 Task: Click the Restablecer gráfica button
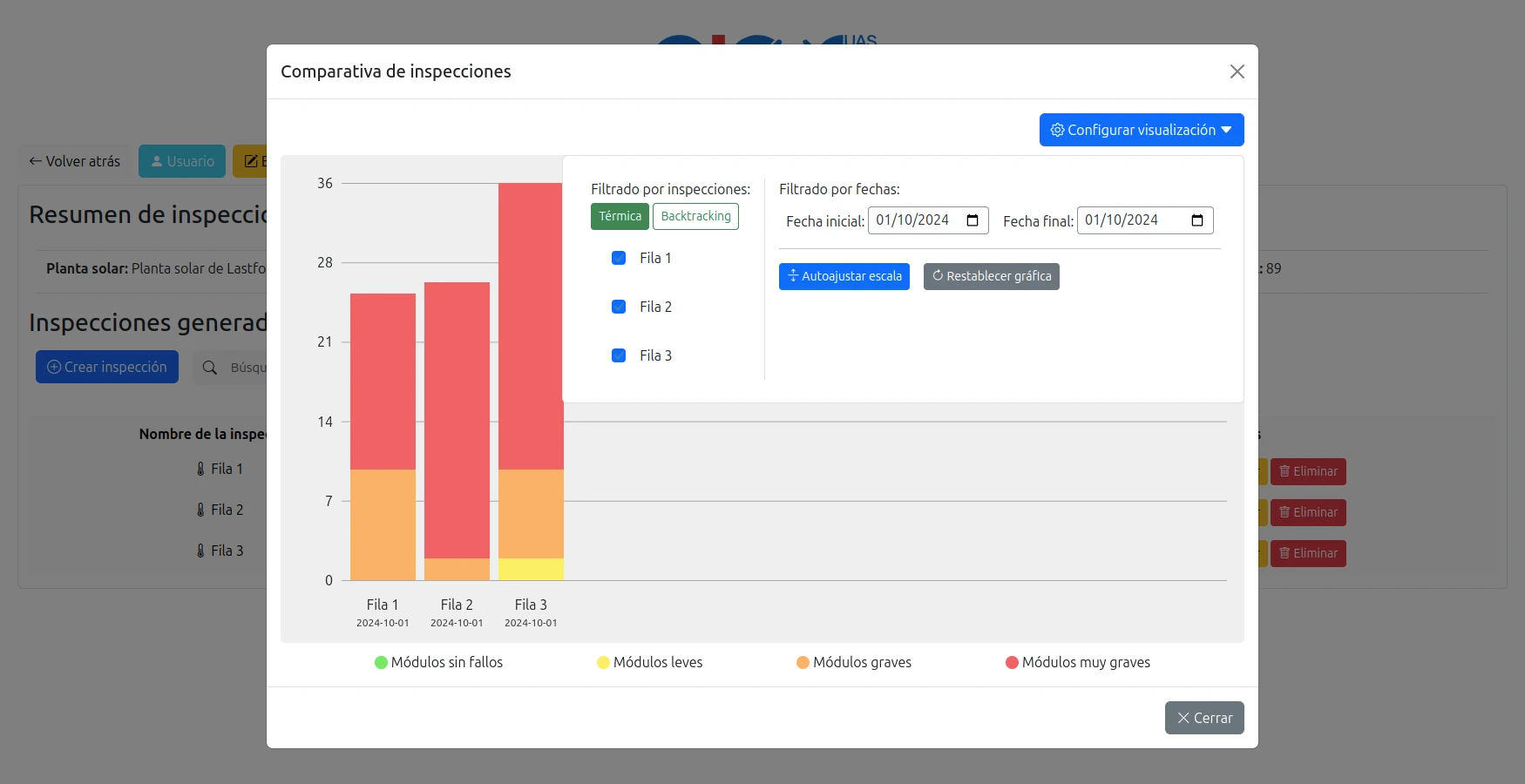tap(992, 276)
